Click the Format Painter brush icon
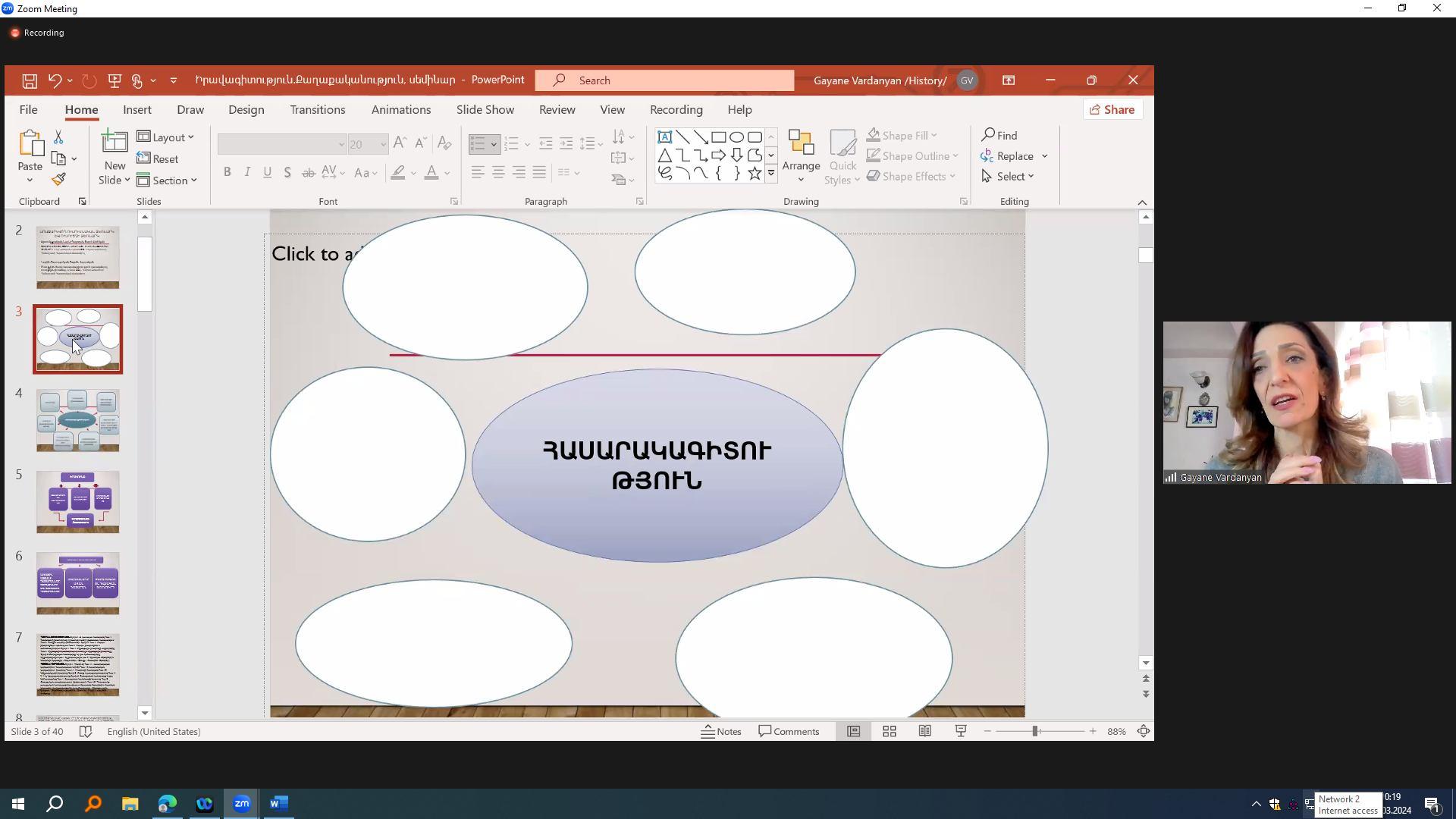1456x819 pixels. (x=58, y=180)
